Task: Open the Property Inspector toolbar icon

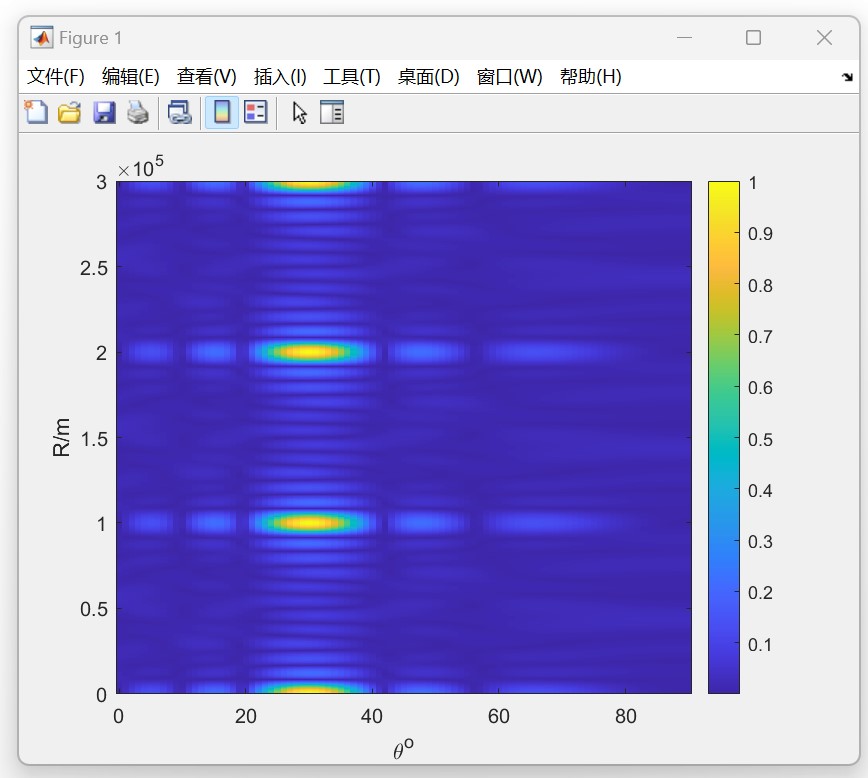Action: (x=332, y=112)
